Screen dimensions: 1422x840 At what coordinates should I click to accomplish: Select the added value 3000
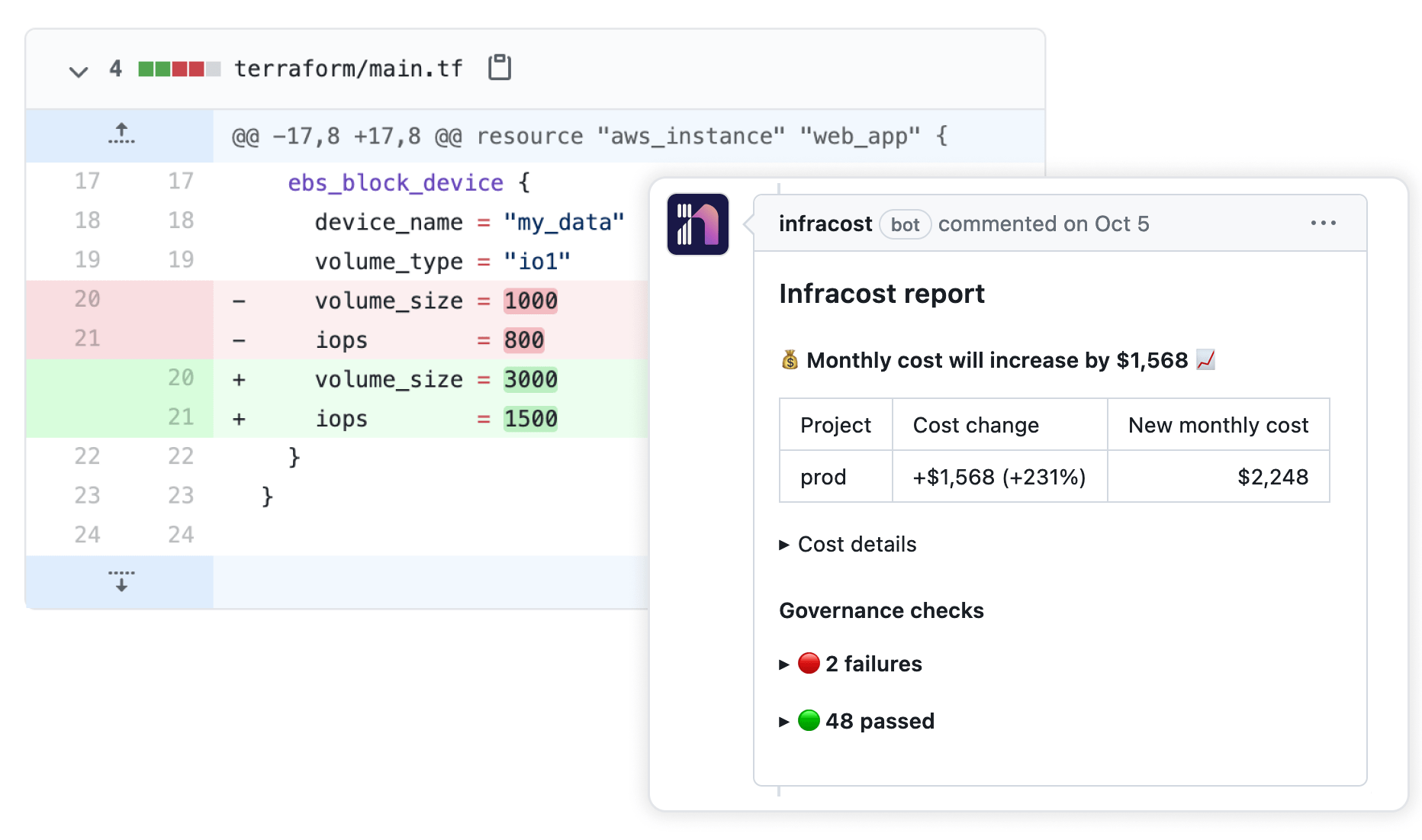531,379
